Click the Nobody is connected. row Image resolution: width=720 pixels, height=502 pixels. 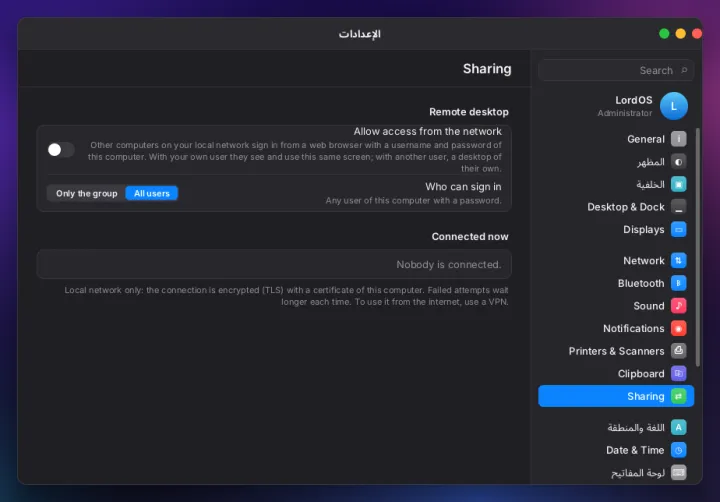click(274, 265)
